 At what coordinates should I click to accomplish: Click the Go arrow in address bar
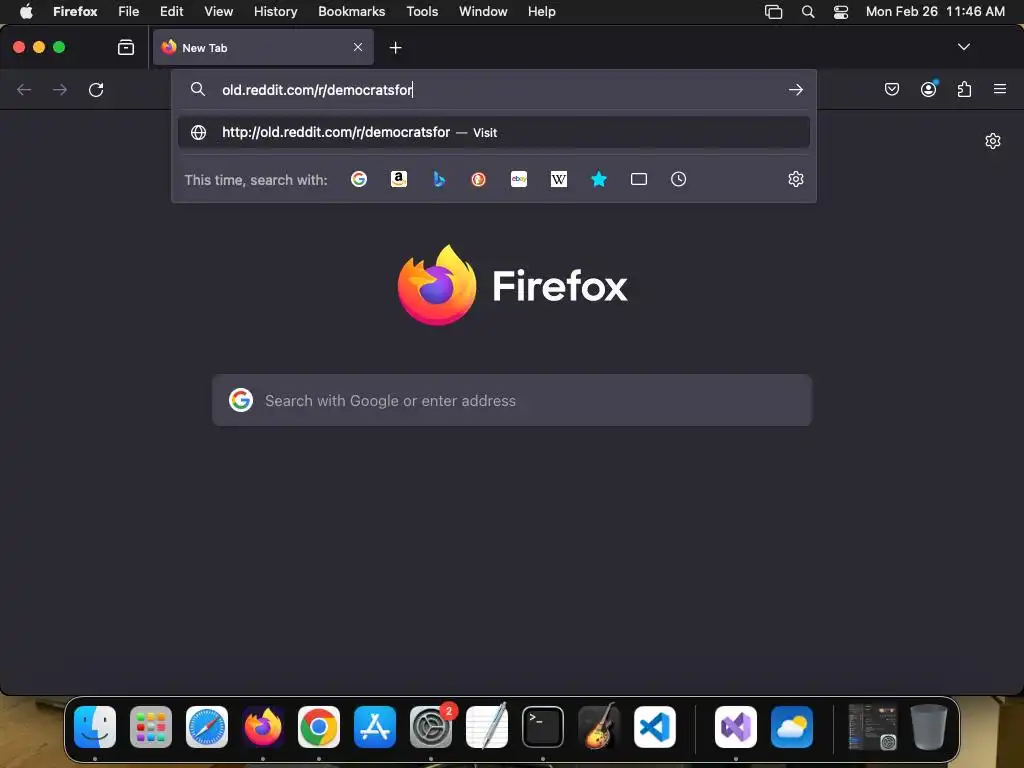[795, 89]
